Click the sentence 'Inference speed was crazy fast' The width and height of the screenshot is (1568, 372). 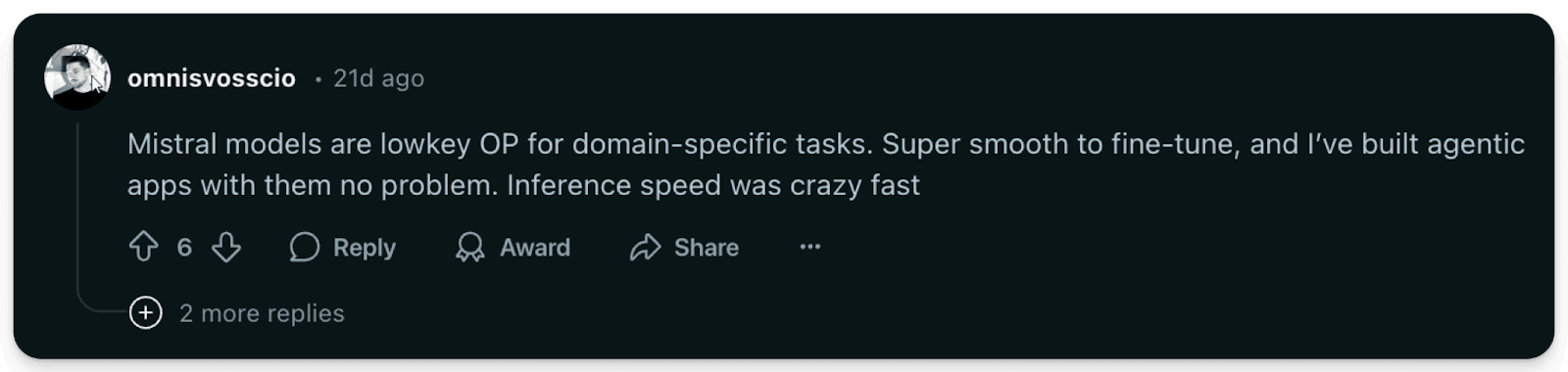point(713,186)
